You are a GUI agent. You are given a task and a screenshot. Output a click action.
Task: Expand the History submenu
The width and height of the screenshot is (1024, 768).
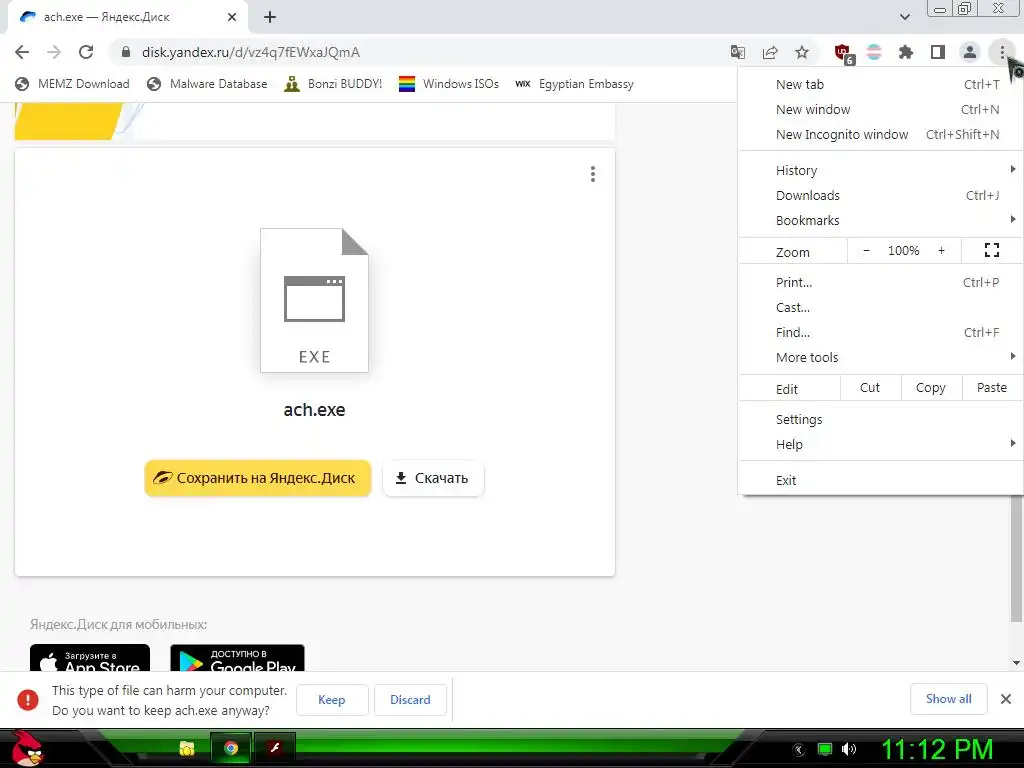(x=880, y=170)
